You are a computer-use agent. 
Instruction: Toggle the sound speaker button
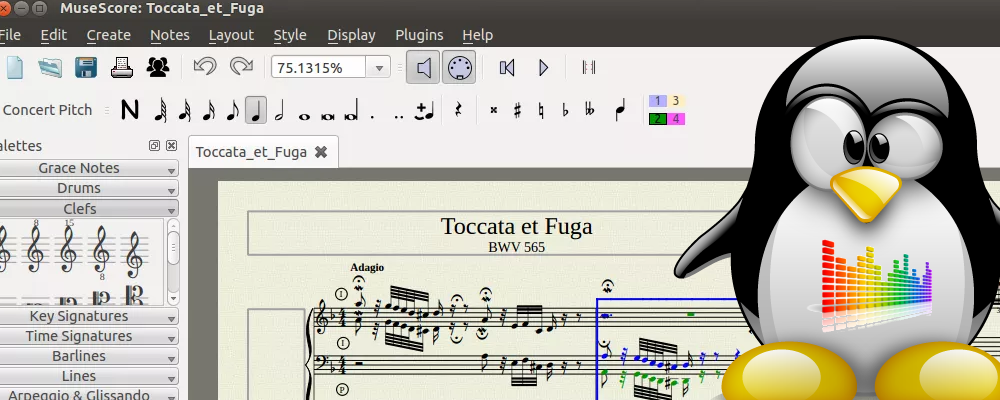(424, 67)
